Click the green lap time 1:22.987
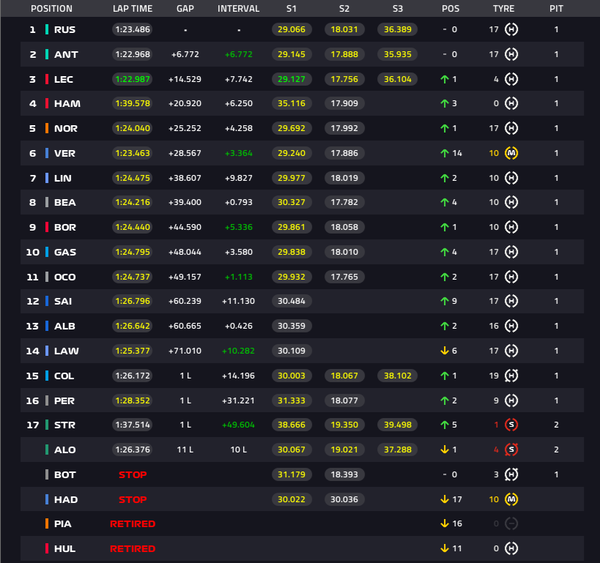600x563 pixels. point(132,79)
